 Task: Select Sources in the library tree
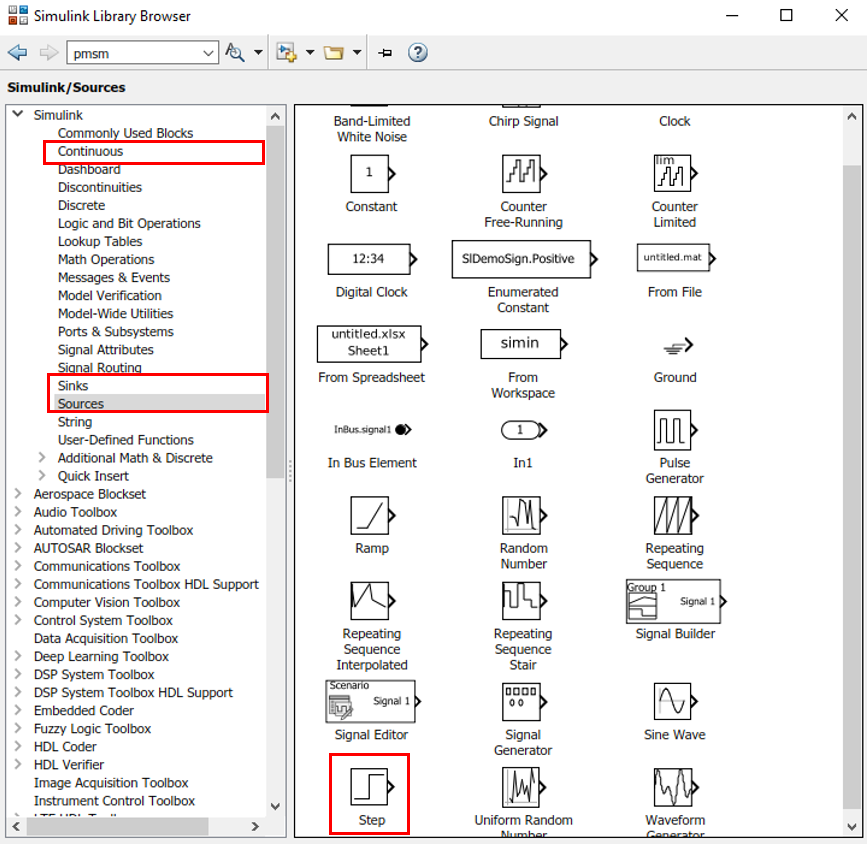pyautogui.click(x=81, y=404)
